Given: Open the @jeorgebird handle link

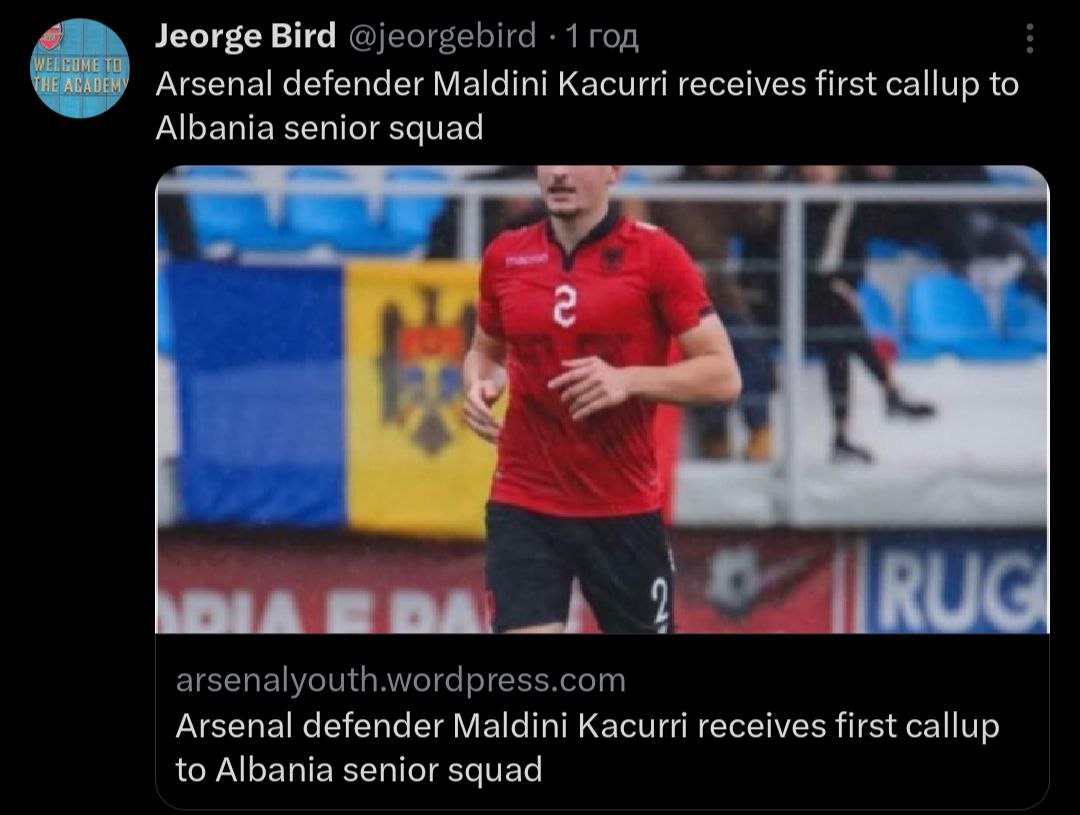Looking at the screenshot, I should point(441,37).
